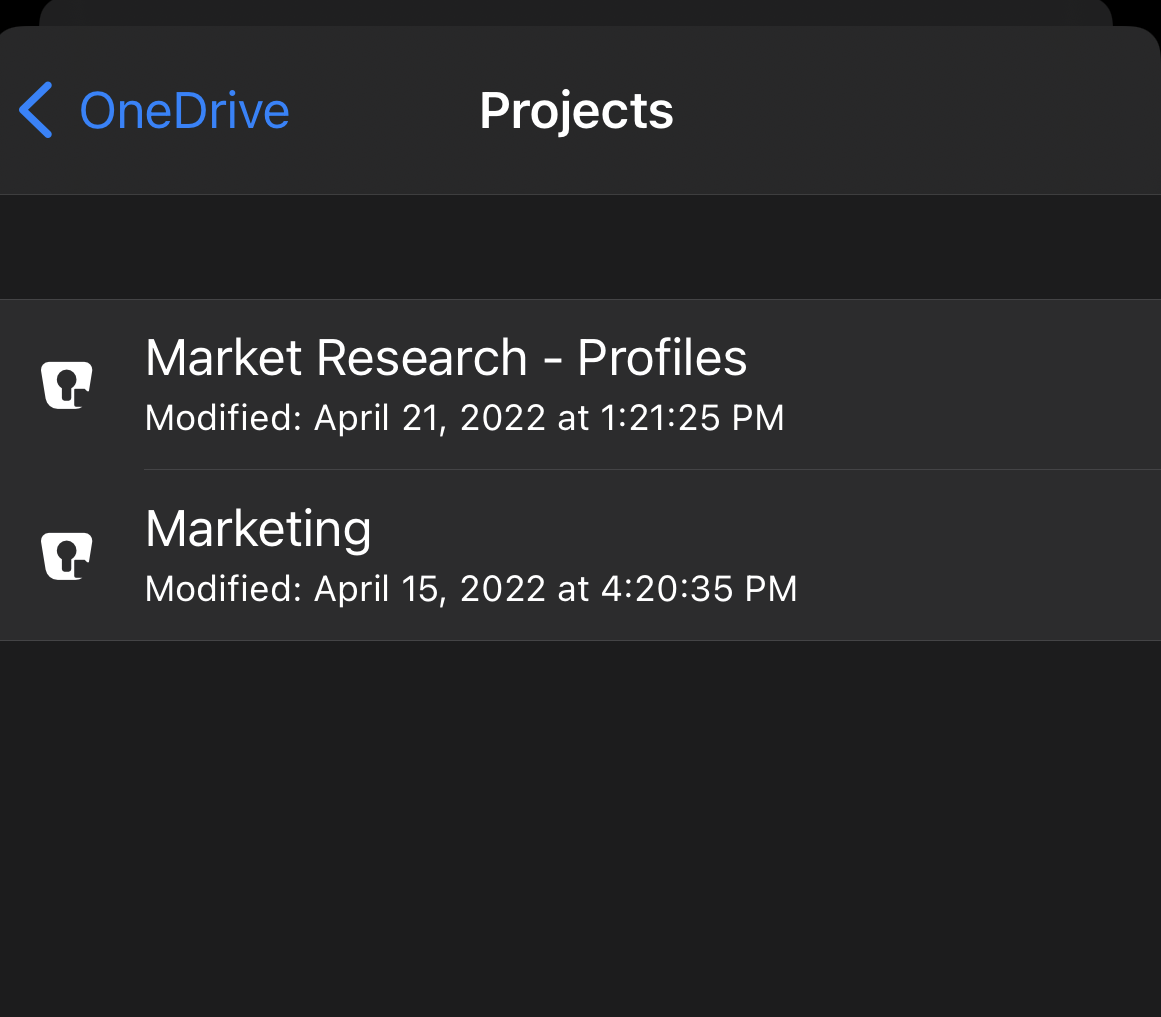This screenshot has width=1161, height=1017.
Task: Go back to the OneDrive folder
Action: pos(184,111)
